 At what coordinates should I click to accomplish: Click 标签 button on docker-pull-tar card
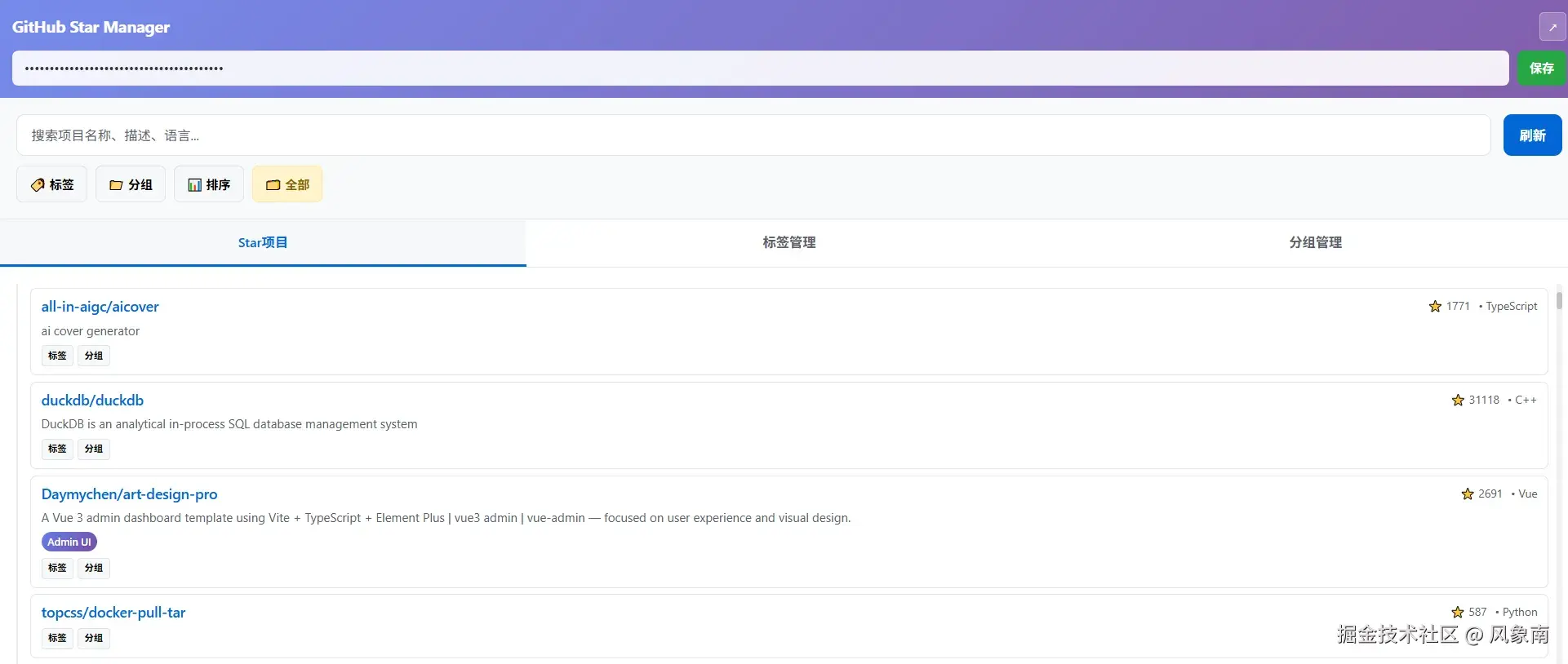(x=57, y=638)
